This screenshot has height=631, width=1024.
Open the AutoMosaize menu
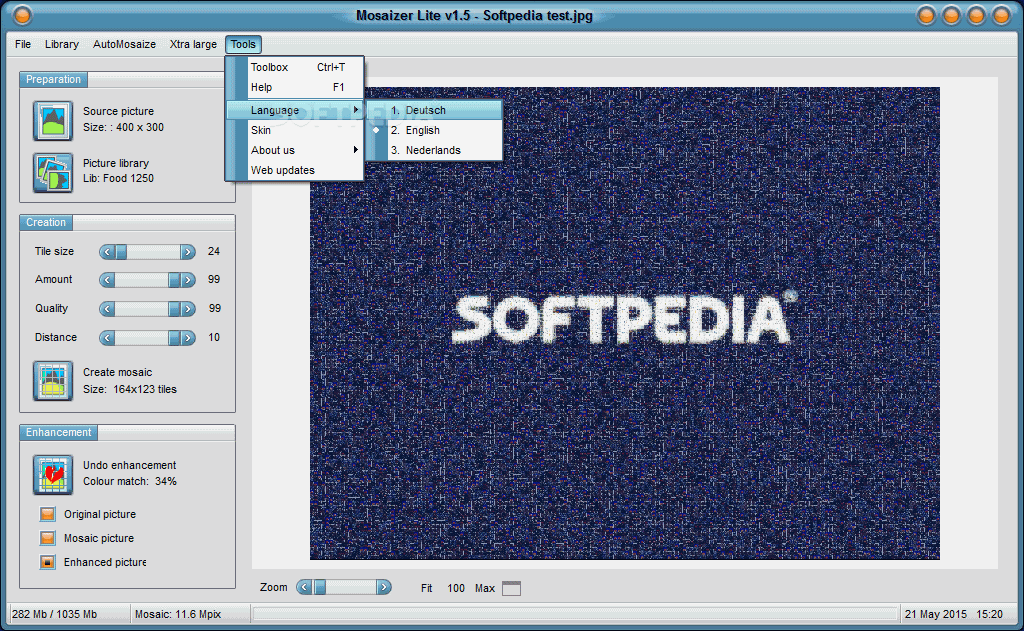[124, 44]
